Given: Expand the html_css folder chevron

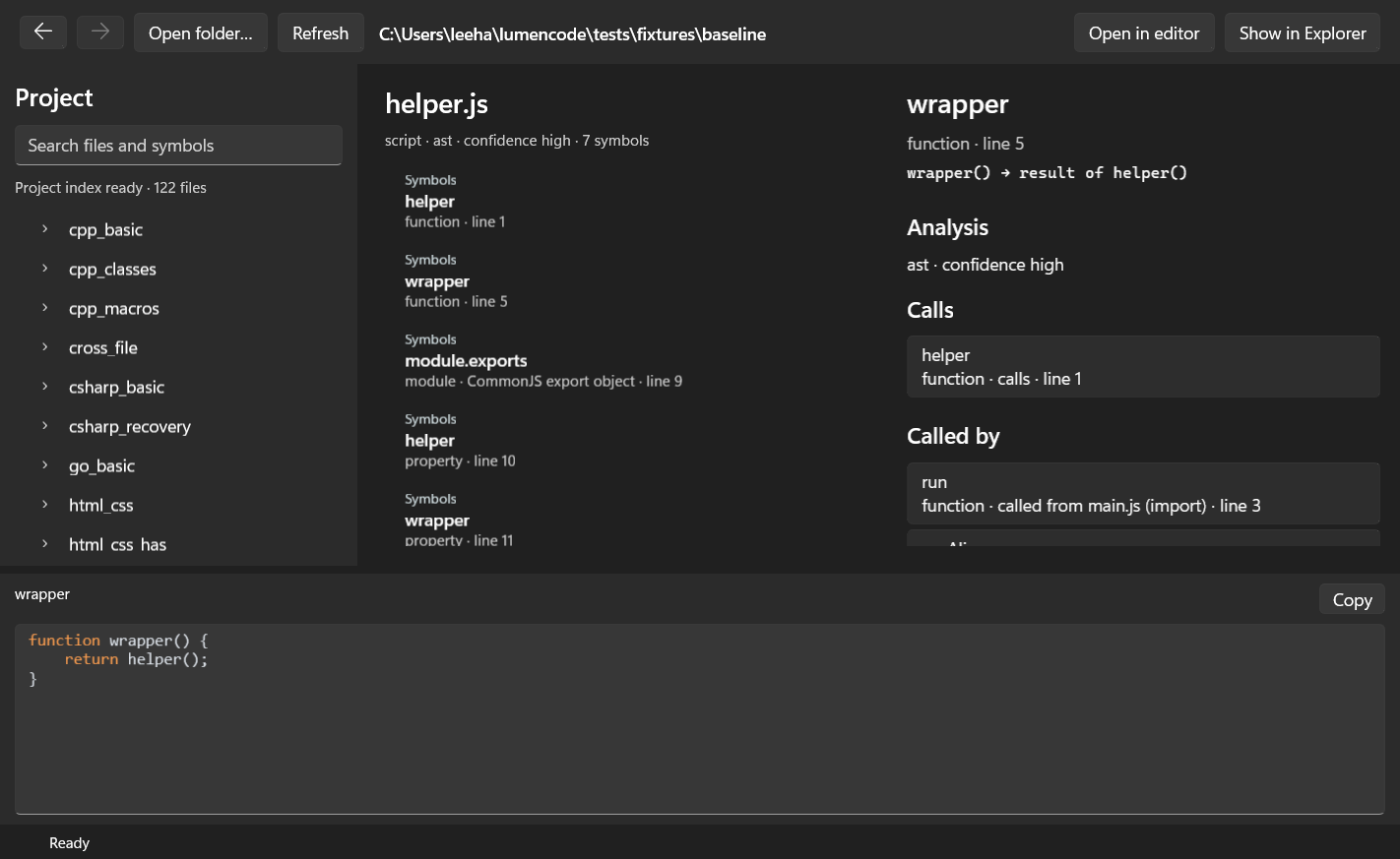Looking at the screenshot, I should (44, 505).
